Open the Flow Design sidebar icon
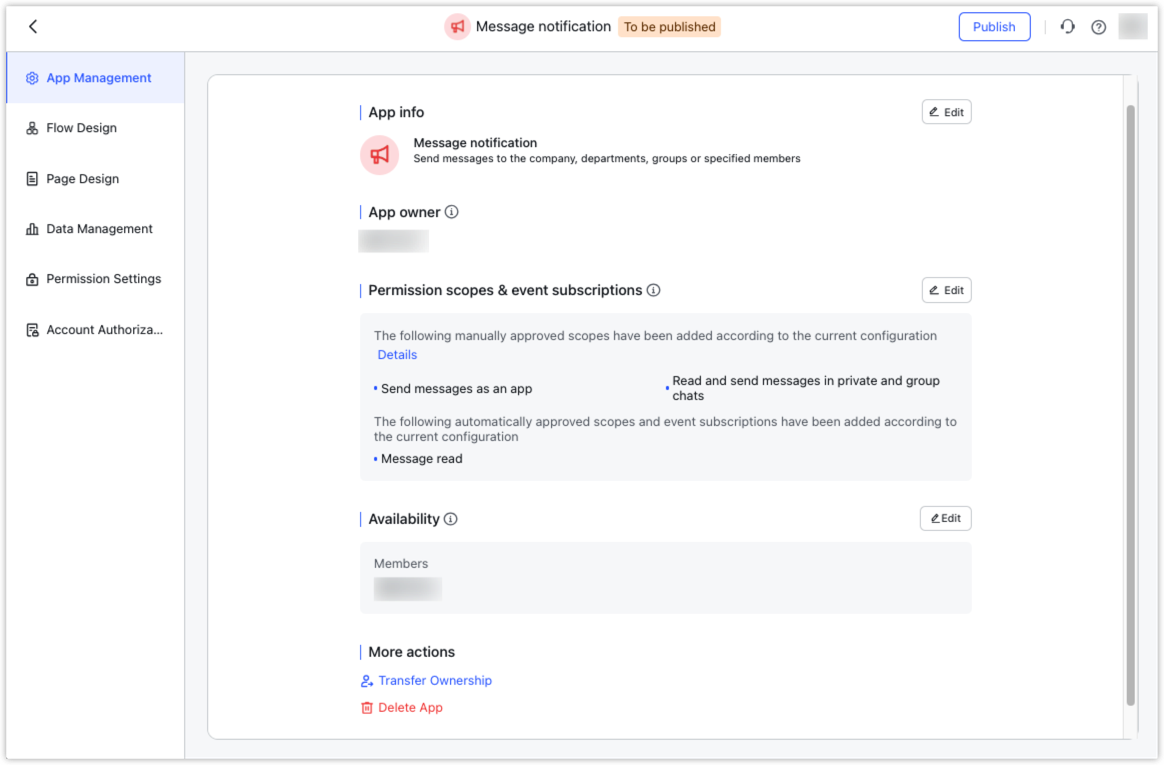1164x765 pixels. coord(31,128)
